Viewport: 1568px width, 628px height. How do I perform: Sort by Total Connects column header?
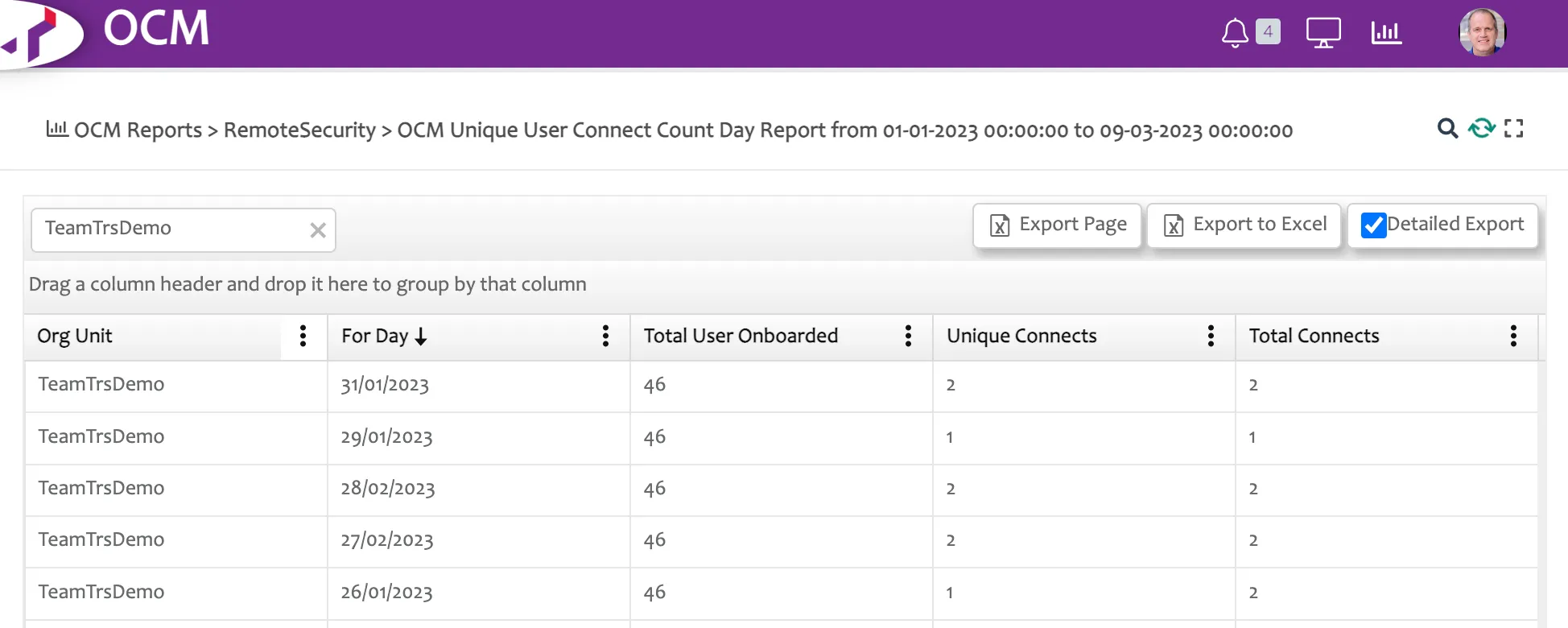[1314, 336]
